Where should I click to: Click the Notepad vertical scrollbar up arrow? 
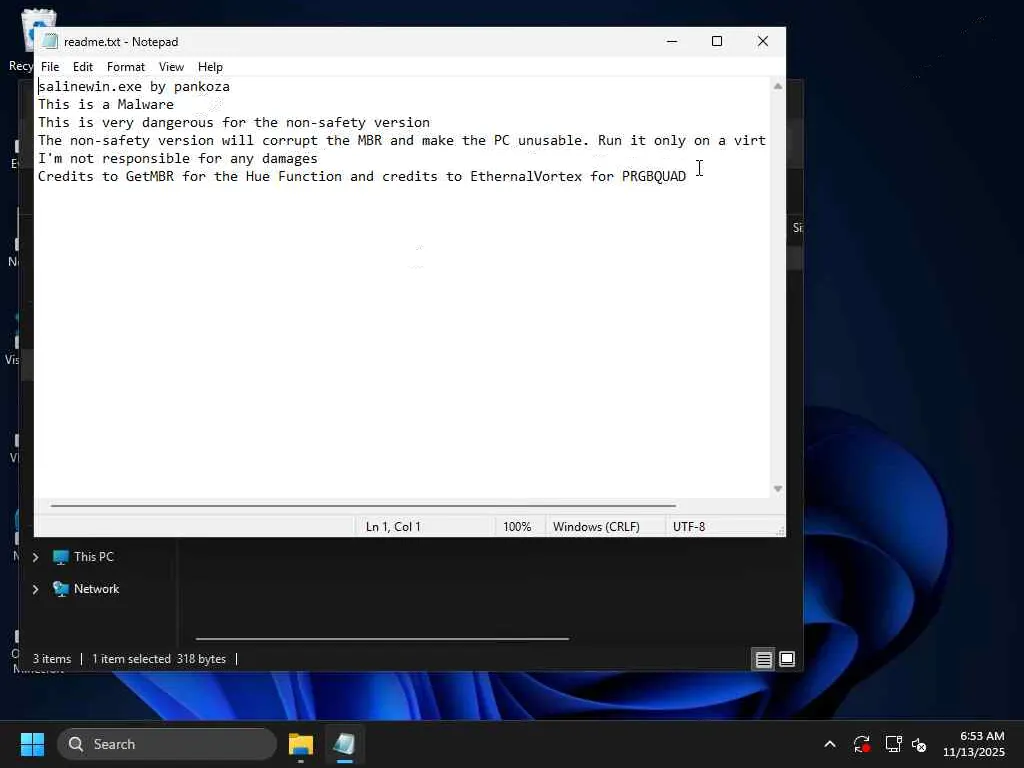click(777, 86)
